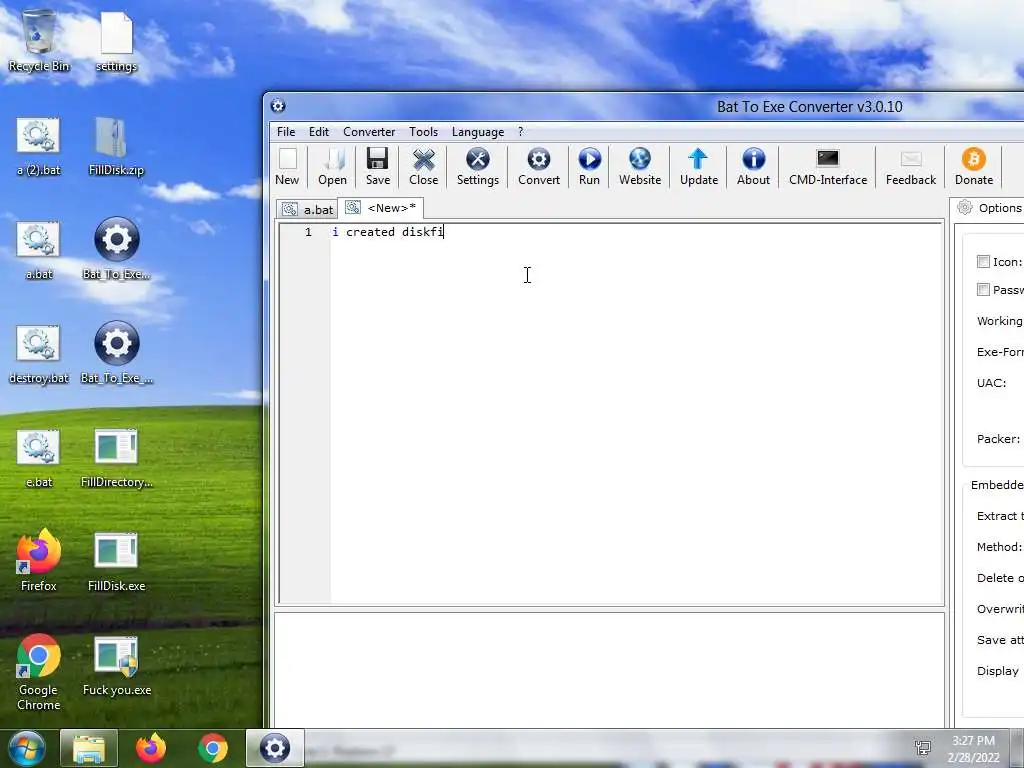Check for updates with the Update arrow icon
Image resolution: width=1024 pixels, height=768 pixels.
pos(699,167)
